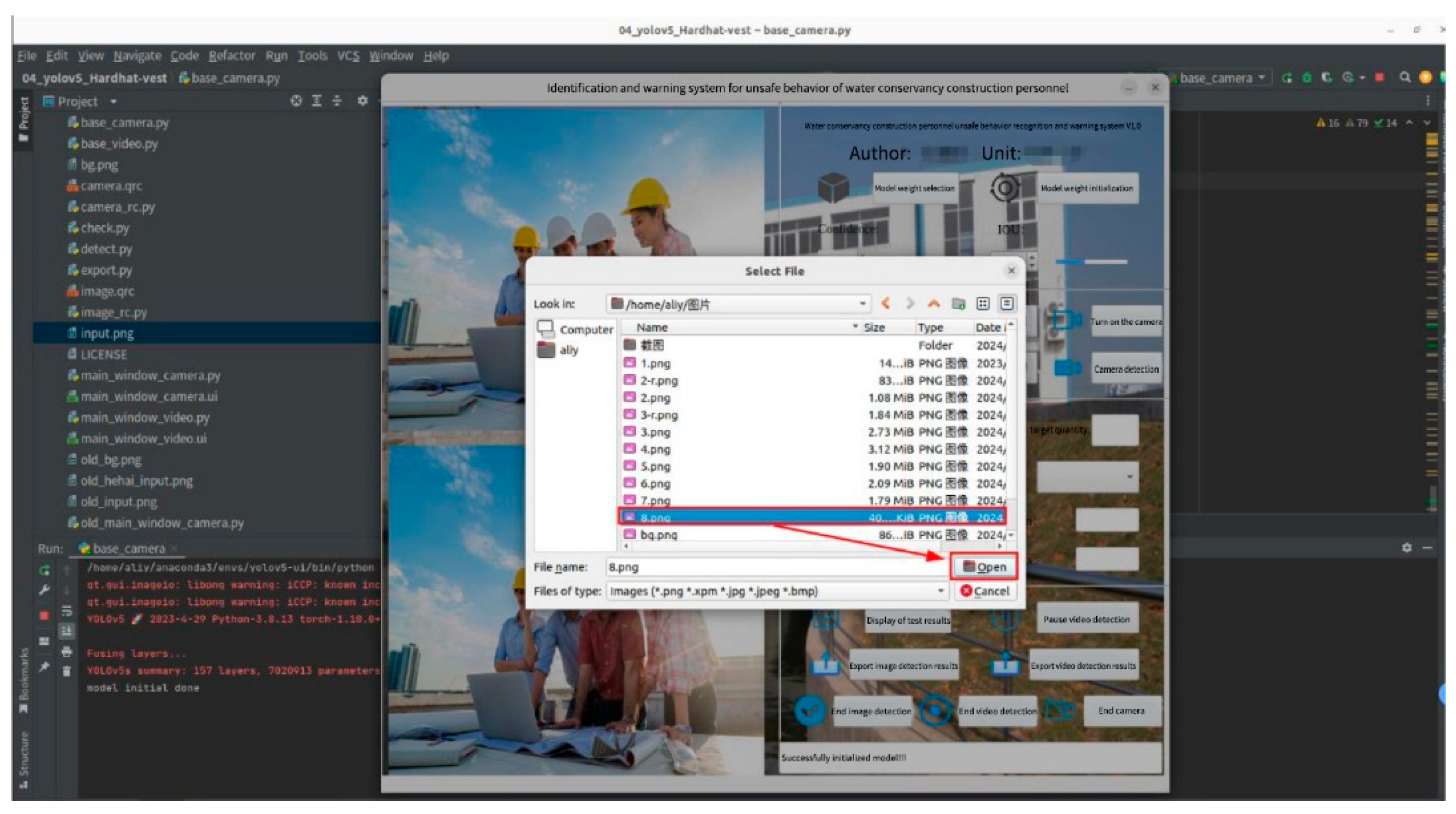Switch file dialog to icon list view
The image size is (1456, 814).
982,304
